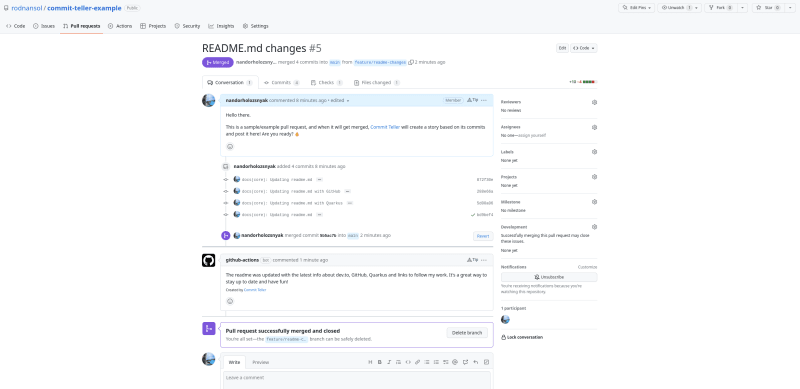Apply bold formatting in the comment editor

coord(380,362)
